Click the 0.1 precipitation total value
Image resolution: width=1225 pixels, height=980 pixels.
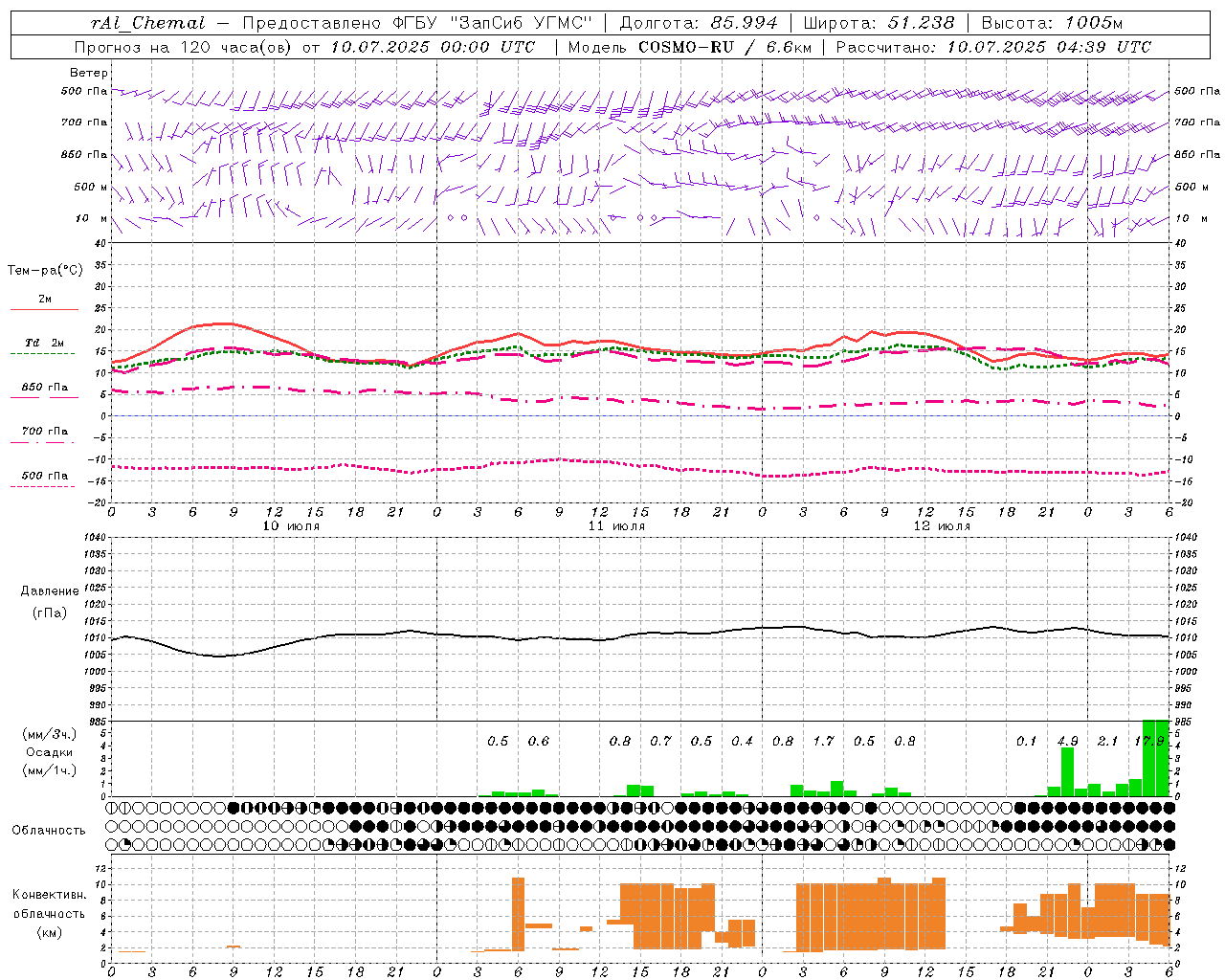tap(1027, 742)
